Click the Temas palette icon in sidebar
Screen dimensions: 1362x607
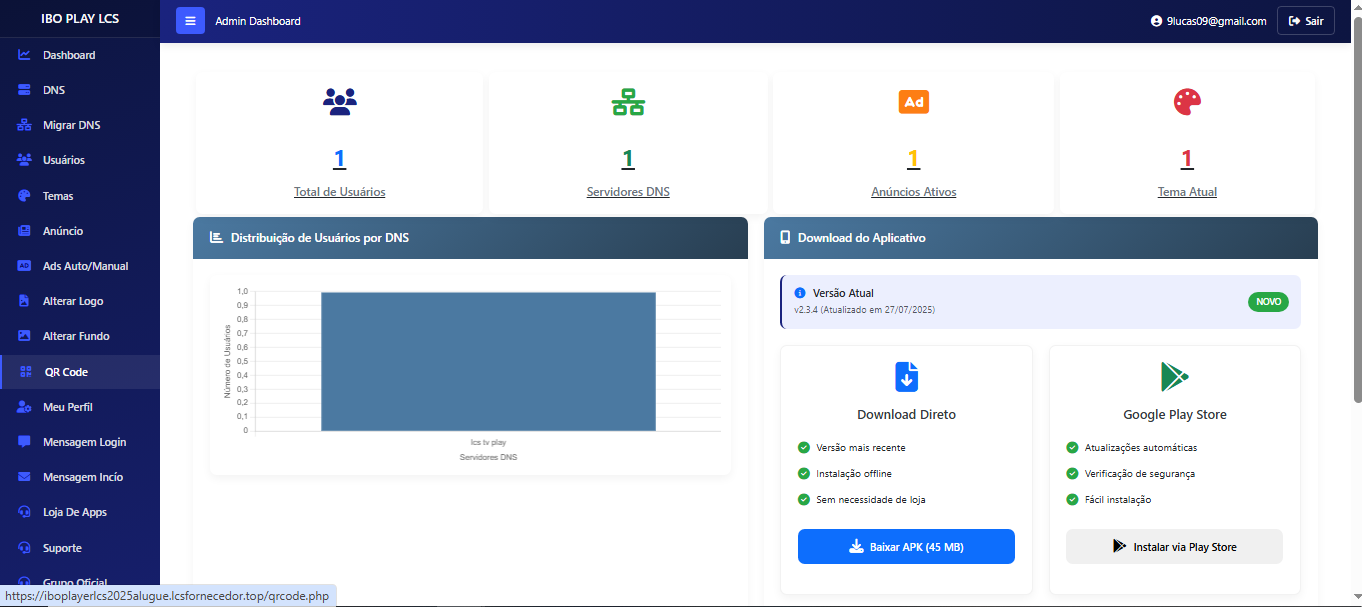25,196
